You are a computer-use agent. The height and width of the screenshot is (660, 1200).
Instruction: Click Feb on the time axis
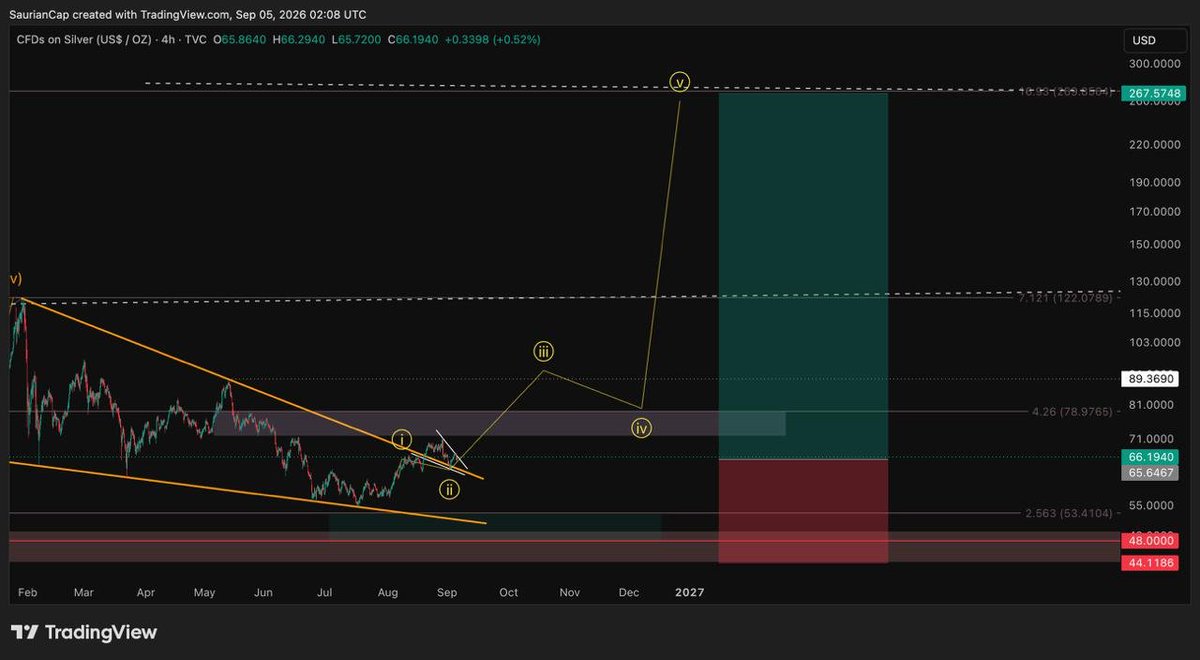pos(27,593)
